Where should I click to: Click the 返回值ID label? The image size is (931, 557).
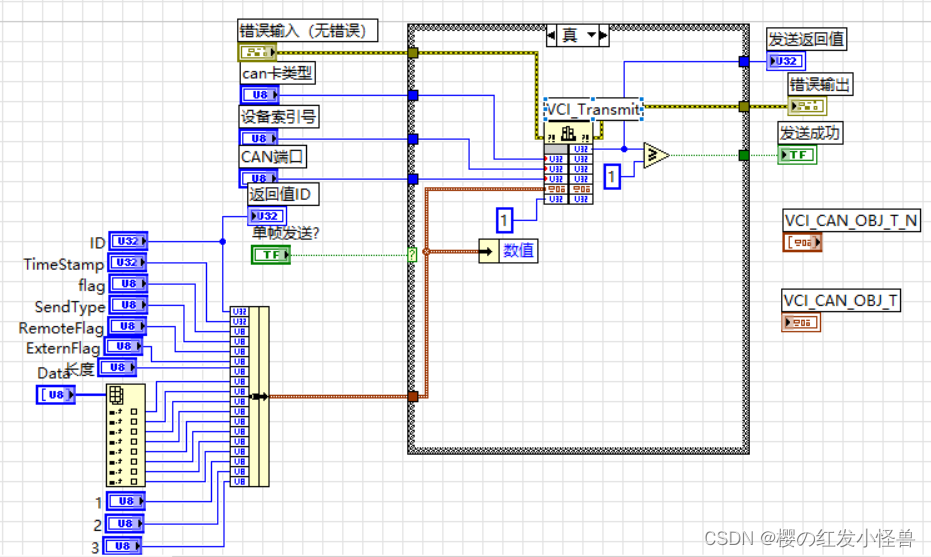coord(283,194)
